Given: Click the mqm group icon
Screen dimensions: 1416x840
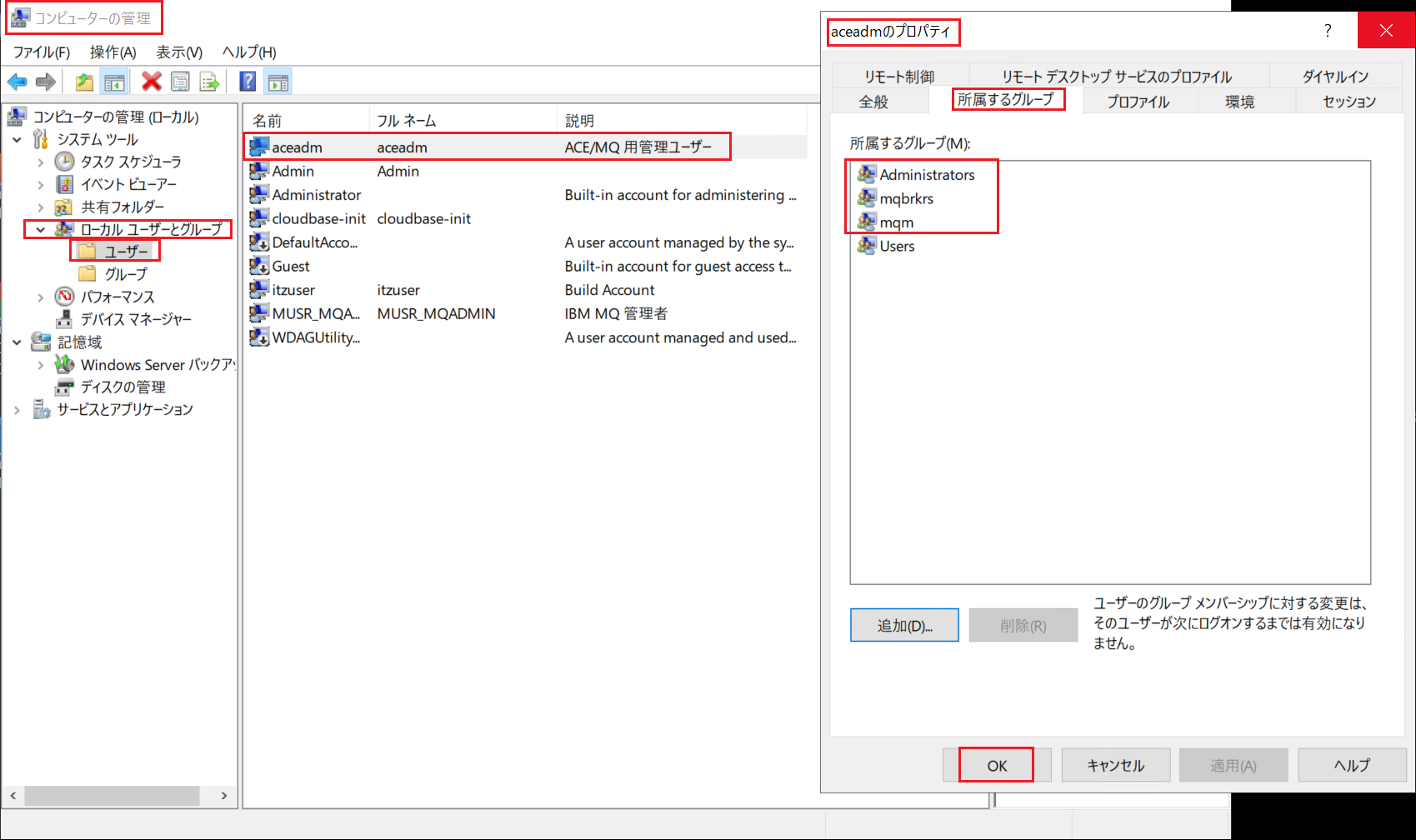Looking at the screenshot, I should 867,222.
